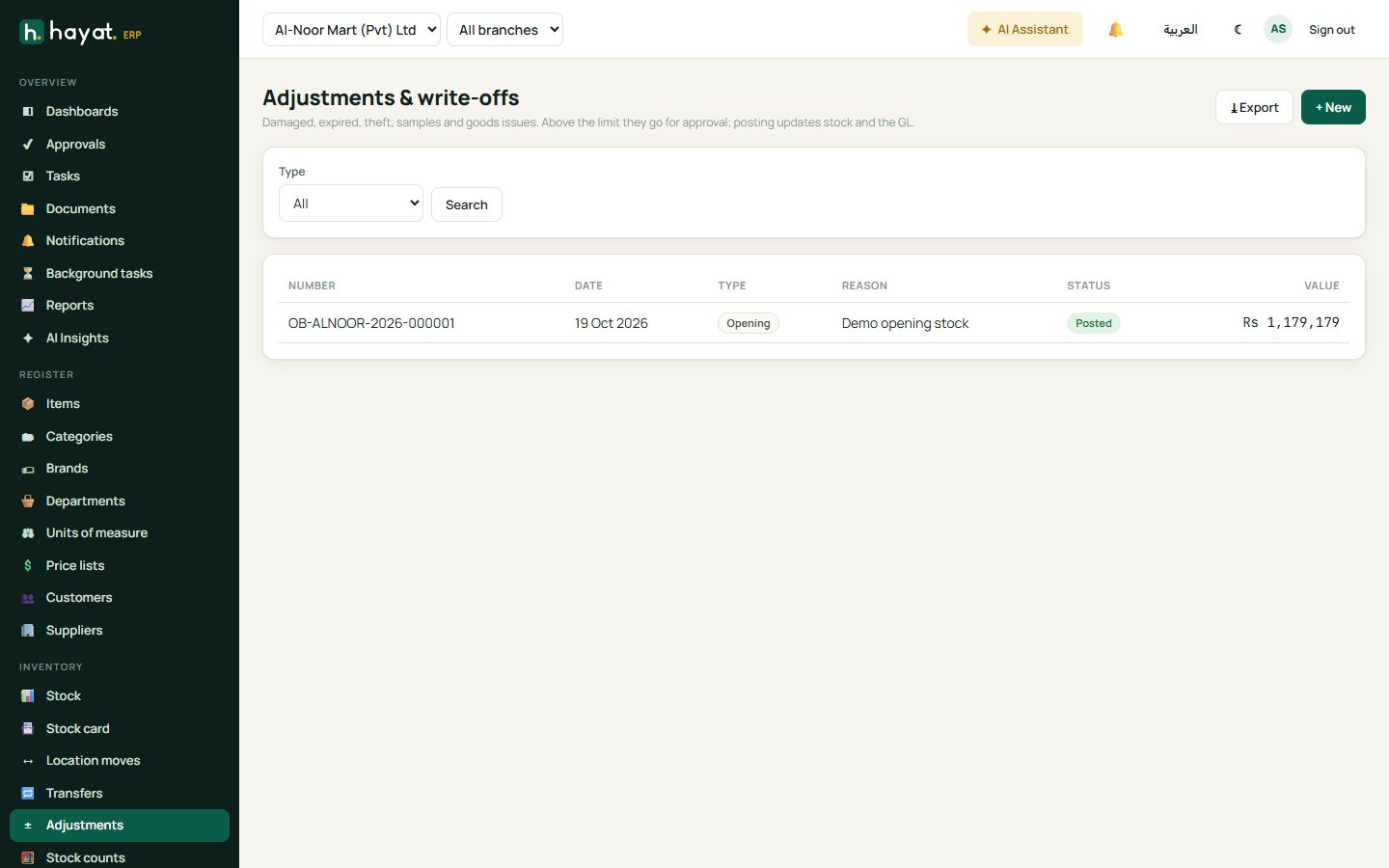The width and height of the screenshot is (1389, 868).
Task: Click the Documents folder icon
Action: [x=28, y=209]
